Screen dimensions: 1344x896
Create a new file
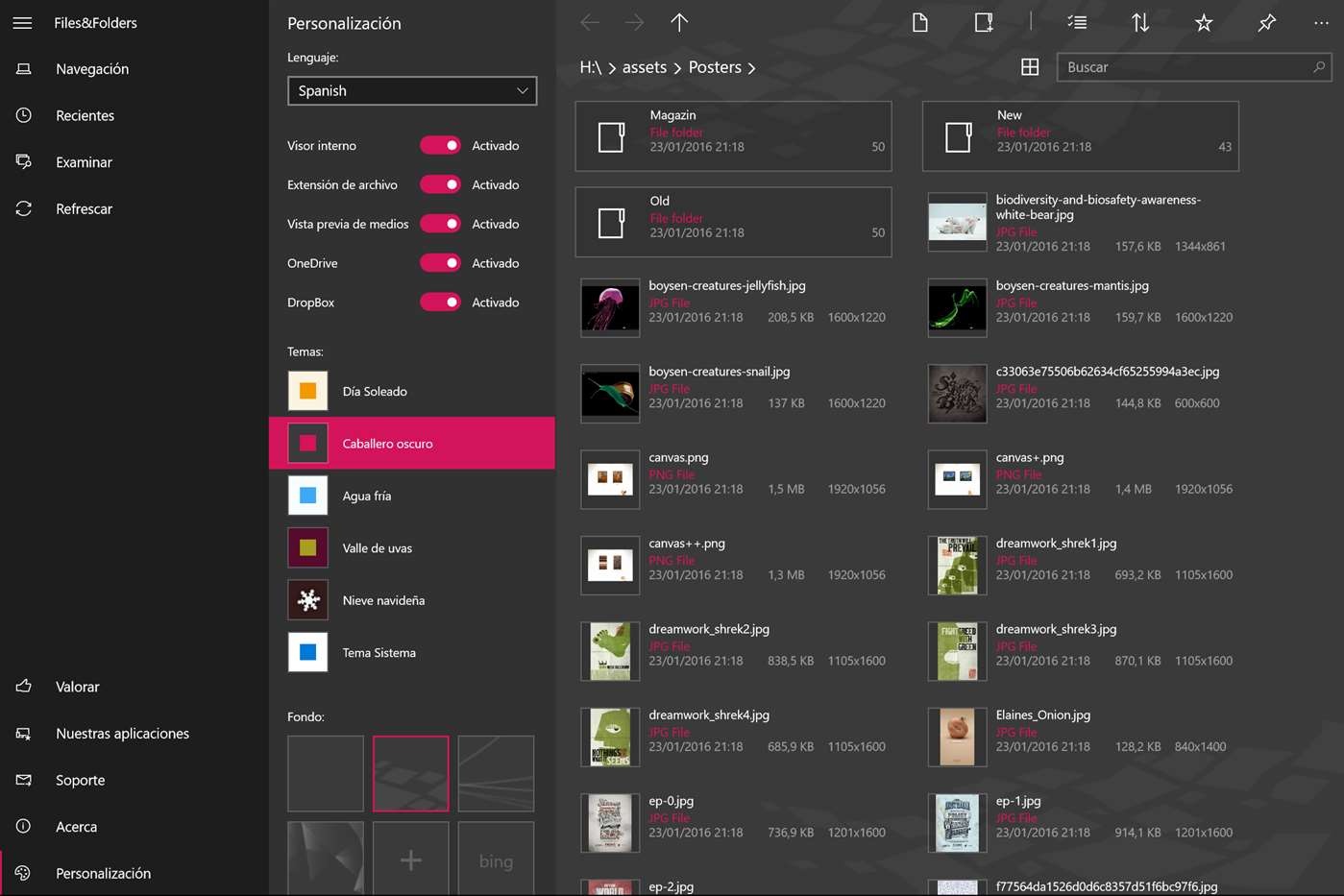point(919,22)
